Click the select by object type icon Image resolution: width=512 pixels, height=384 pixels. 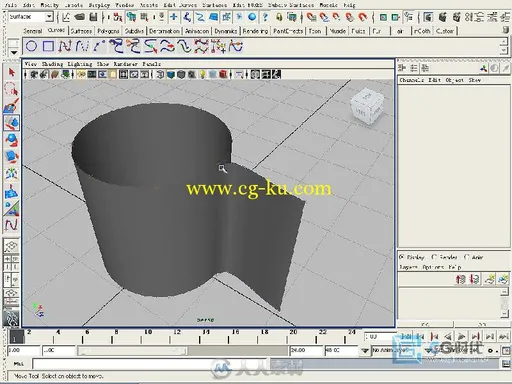click(131, 17)
